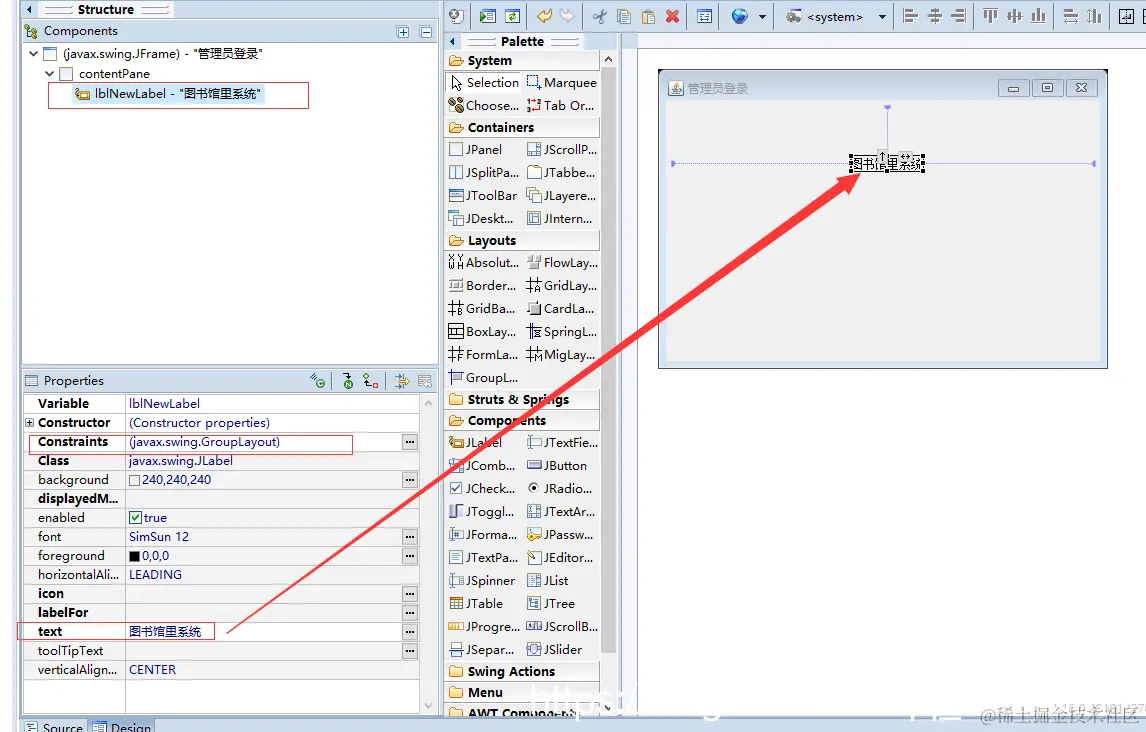Screen dimensions: 1146x732
Task: Click the Components palette category header
Action: [x=522, y=421]
